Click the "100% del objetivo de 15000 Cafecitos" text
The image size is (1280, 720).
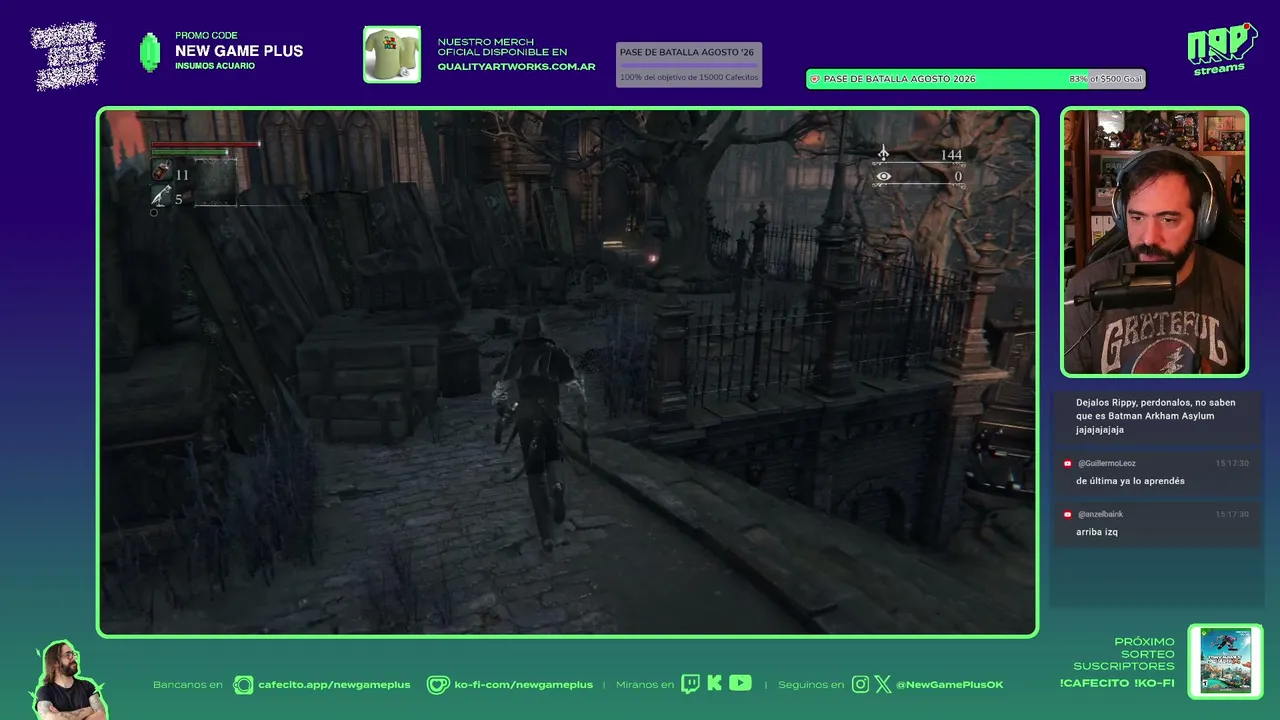(689, 77)
